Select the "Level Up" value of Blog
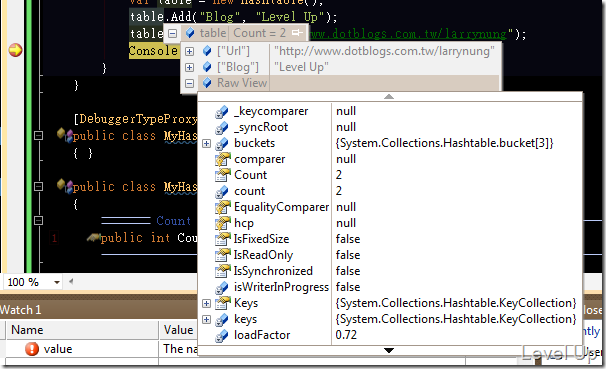This screenshot has height=369, width=606. [x=301, y=67]
